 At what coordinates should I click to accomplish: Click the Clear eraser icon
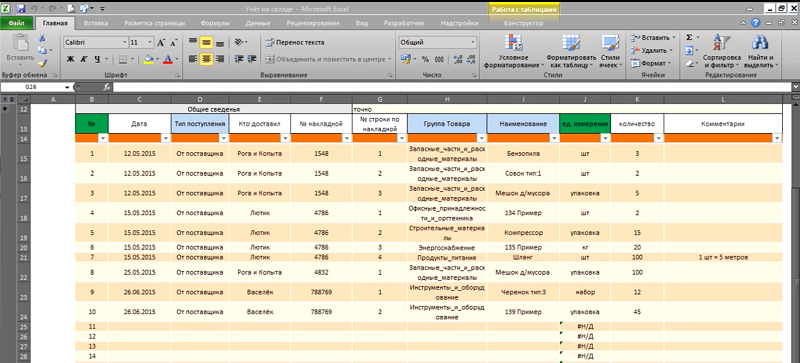689,64
